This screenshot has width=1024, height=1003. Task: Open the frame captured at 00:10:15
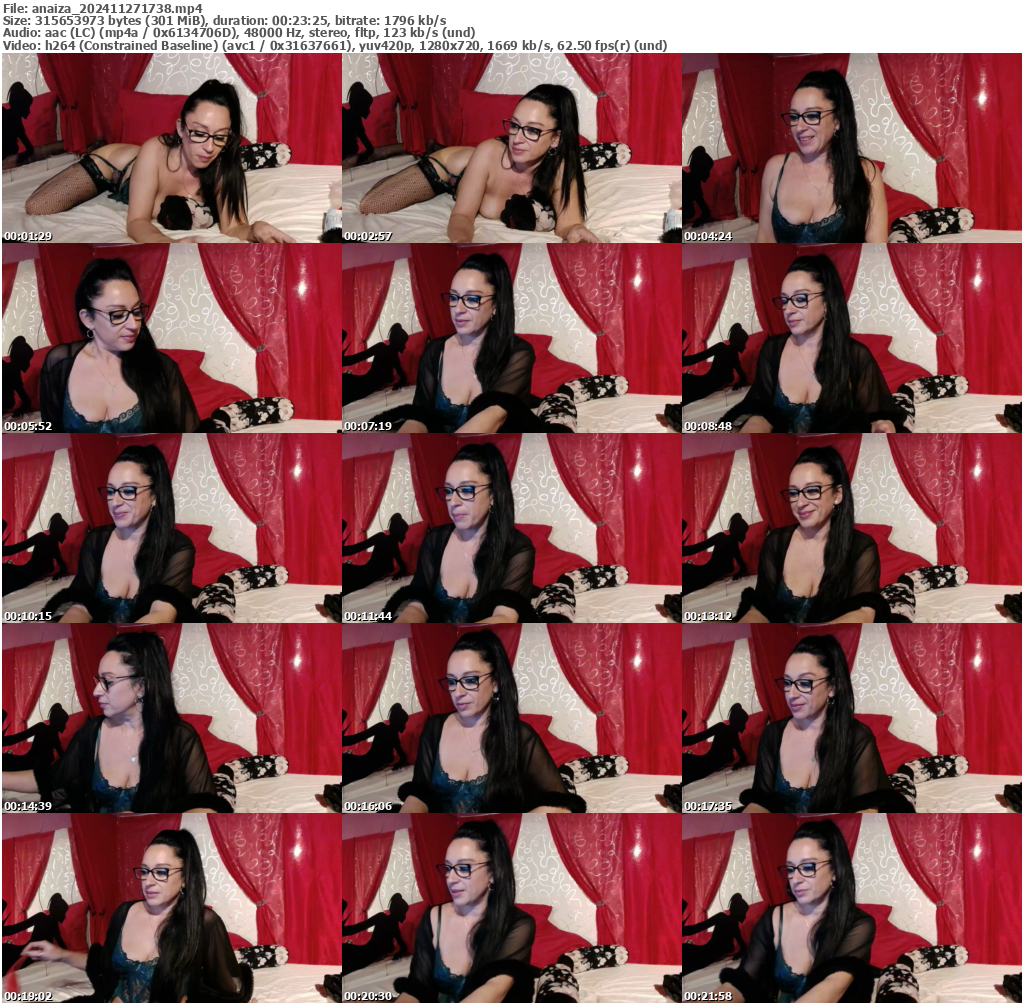point(170,527)
